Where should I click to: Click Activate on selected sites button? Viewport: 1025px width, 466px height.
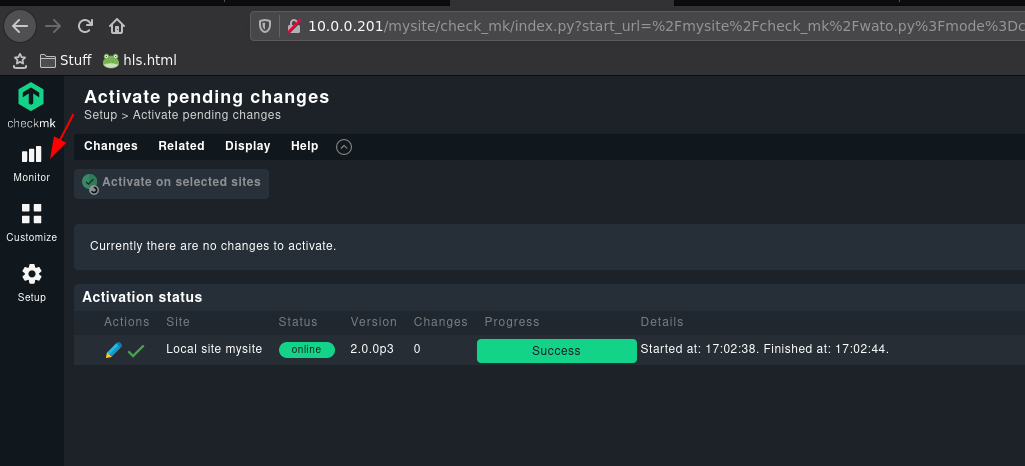(171, 183)
